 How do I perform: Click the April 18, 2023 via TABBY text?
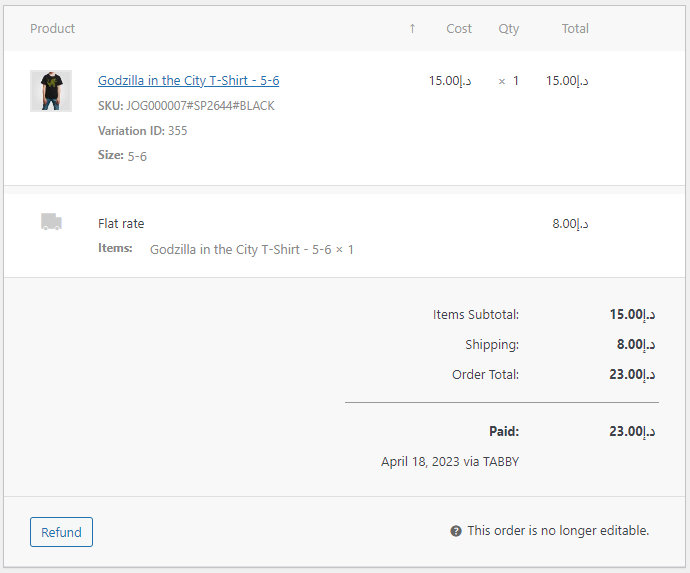450,462
